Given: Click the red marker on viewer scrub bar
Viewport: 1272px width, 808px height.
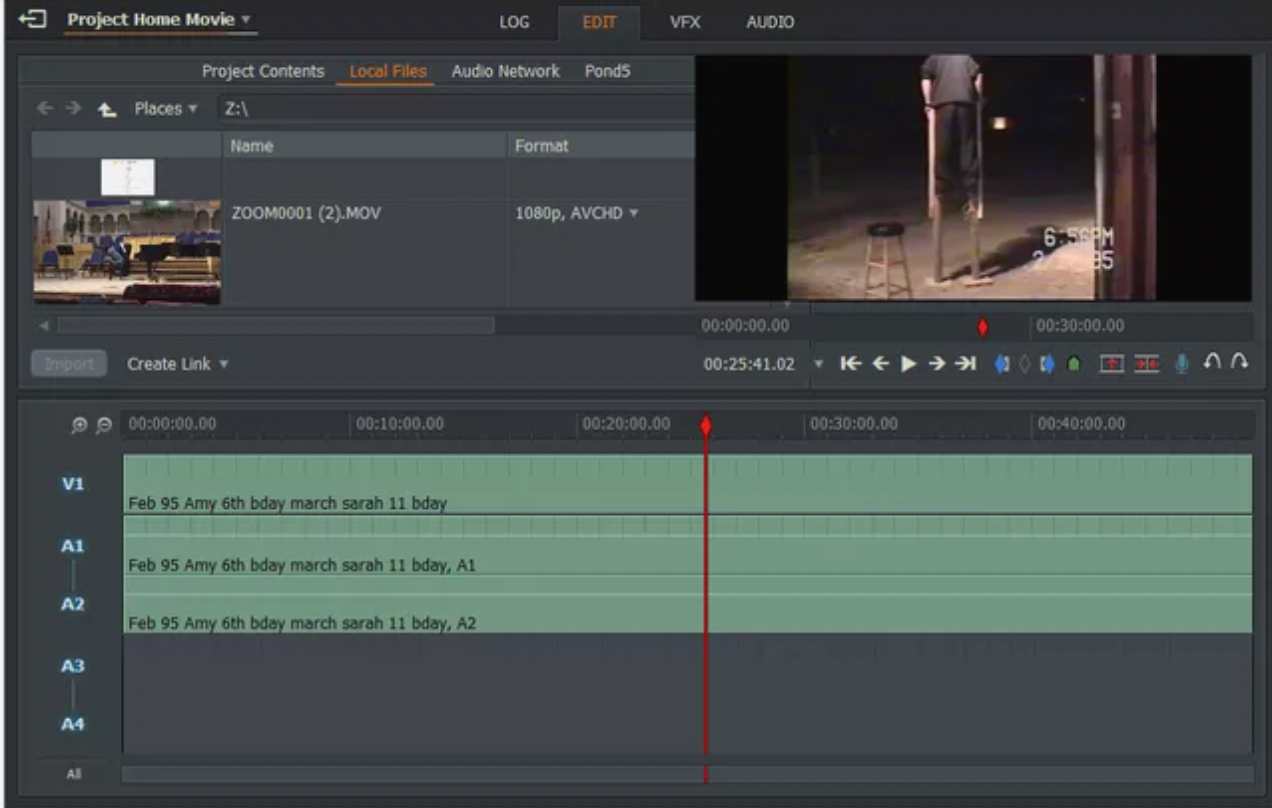Looking at the screenshot, I should 982,327.
